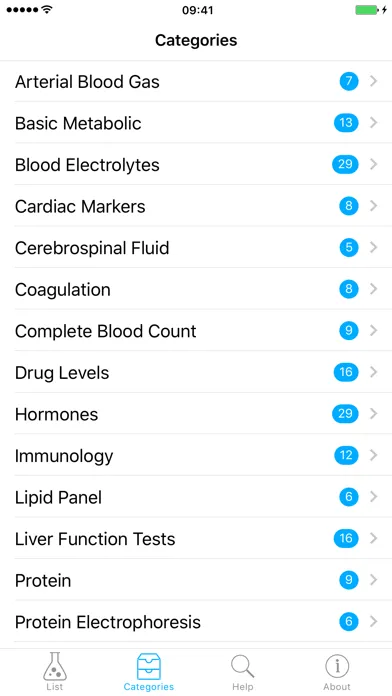Expand Protein Electrophoresis disclosure chevron
The height and width of the screenshot is (696, 392).
tap(373, 621)
